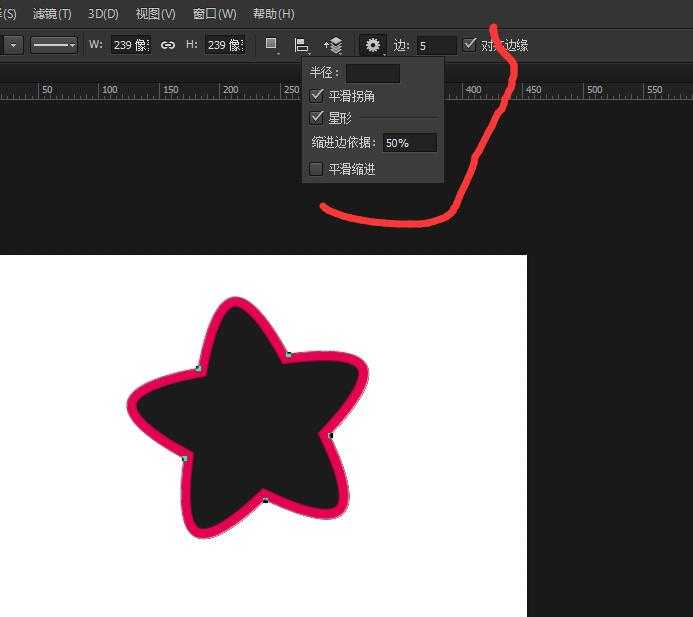Click the path operations square icon
This screenshot has width=693, height=617.
pyautogui.click(x=271, y=44)
